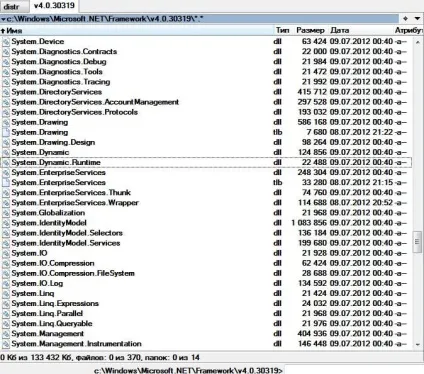Click date 08.07.2012 20:52
The height and width of the screenshot is (374, 424).
361,203
